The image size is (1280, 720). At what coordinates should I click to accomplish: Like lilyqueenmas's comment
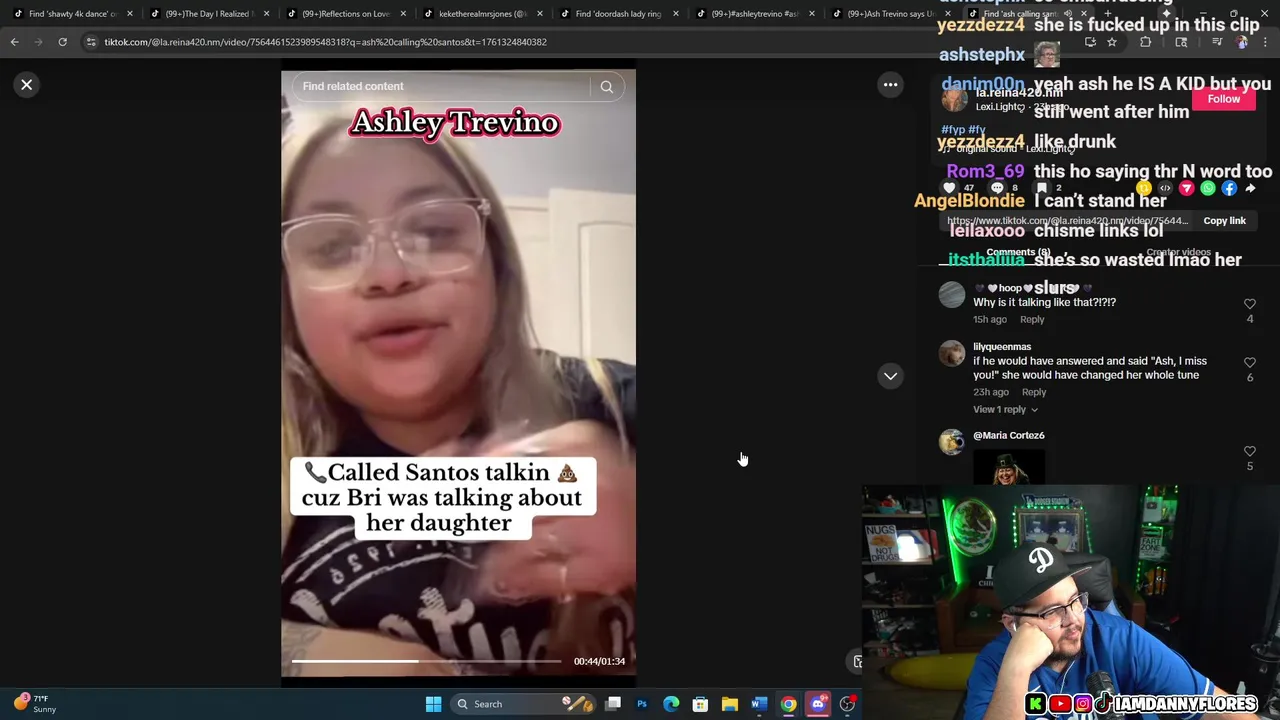1249,362
